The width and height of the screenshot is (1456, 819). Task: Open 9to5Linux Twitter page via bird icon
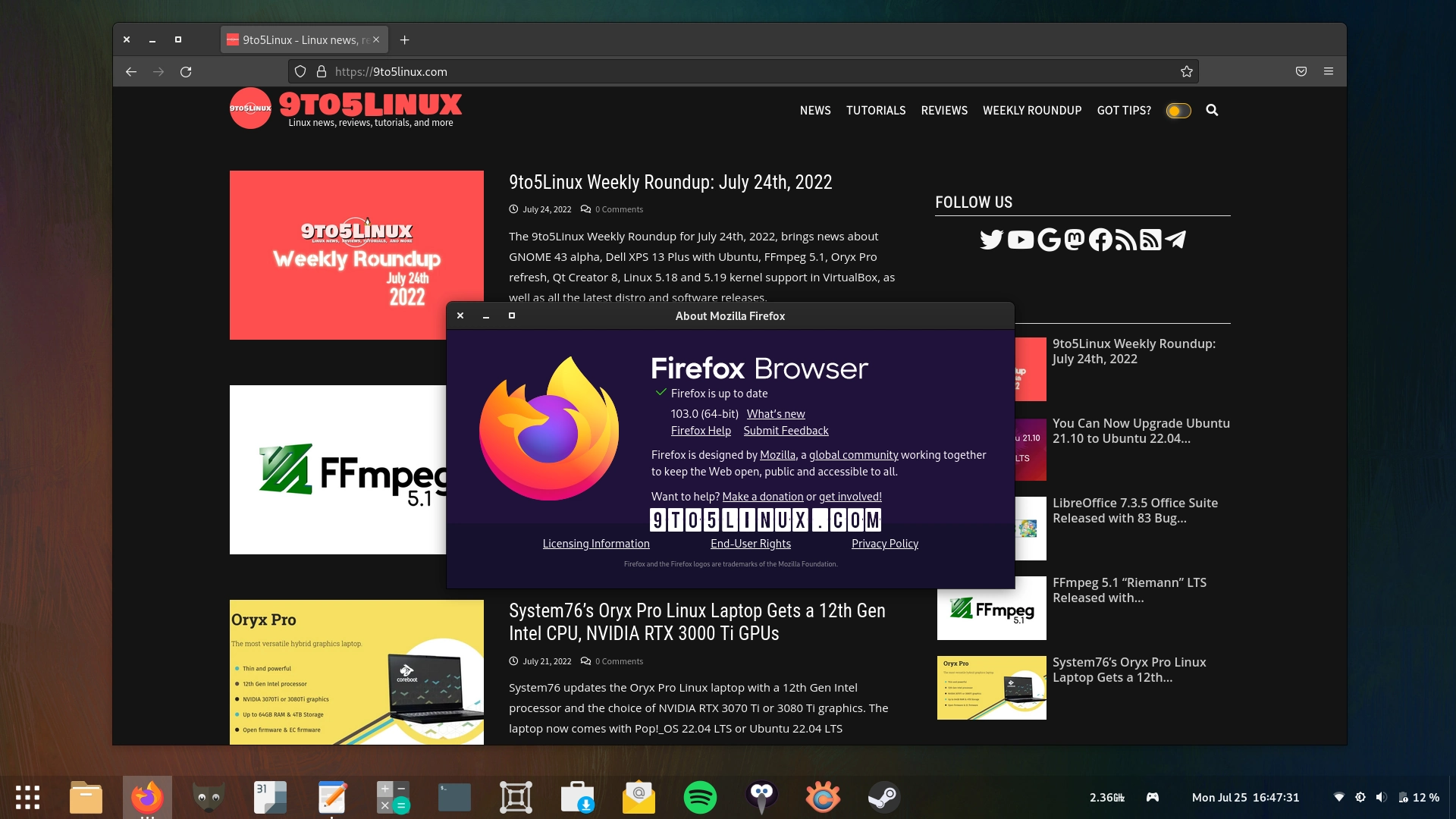pos(993,239)
